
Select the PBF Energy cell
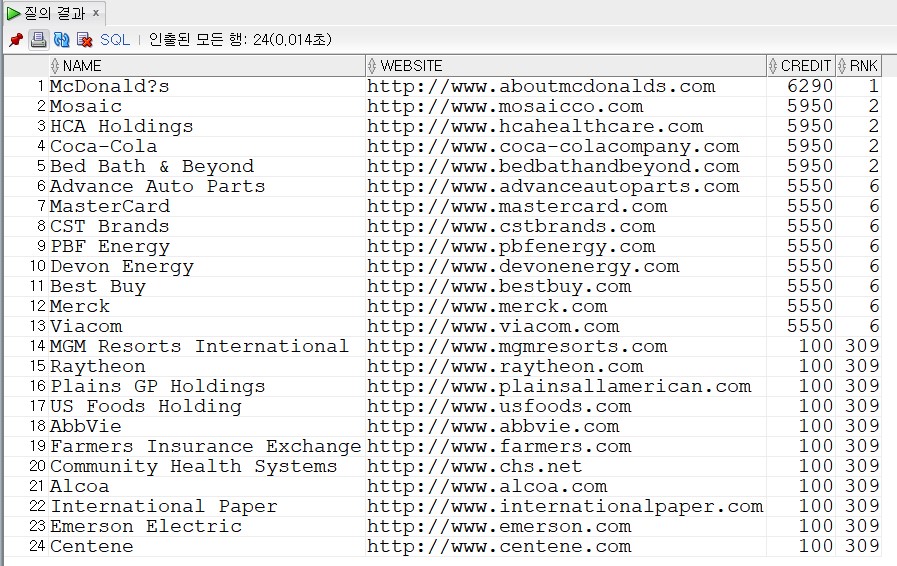point(207,247)
